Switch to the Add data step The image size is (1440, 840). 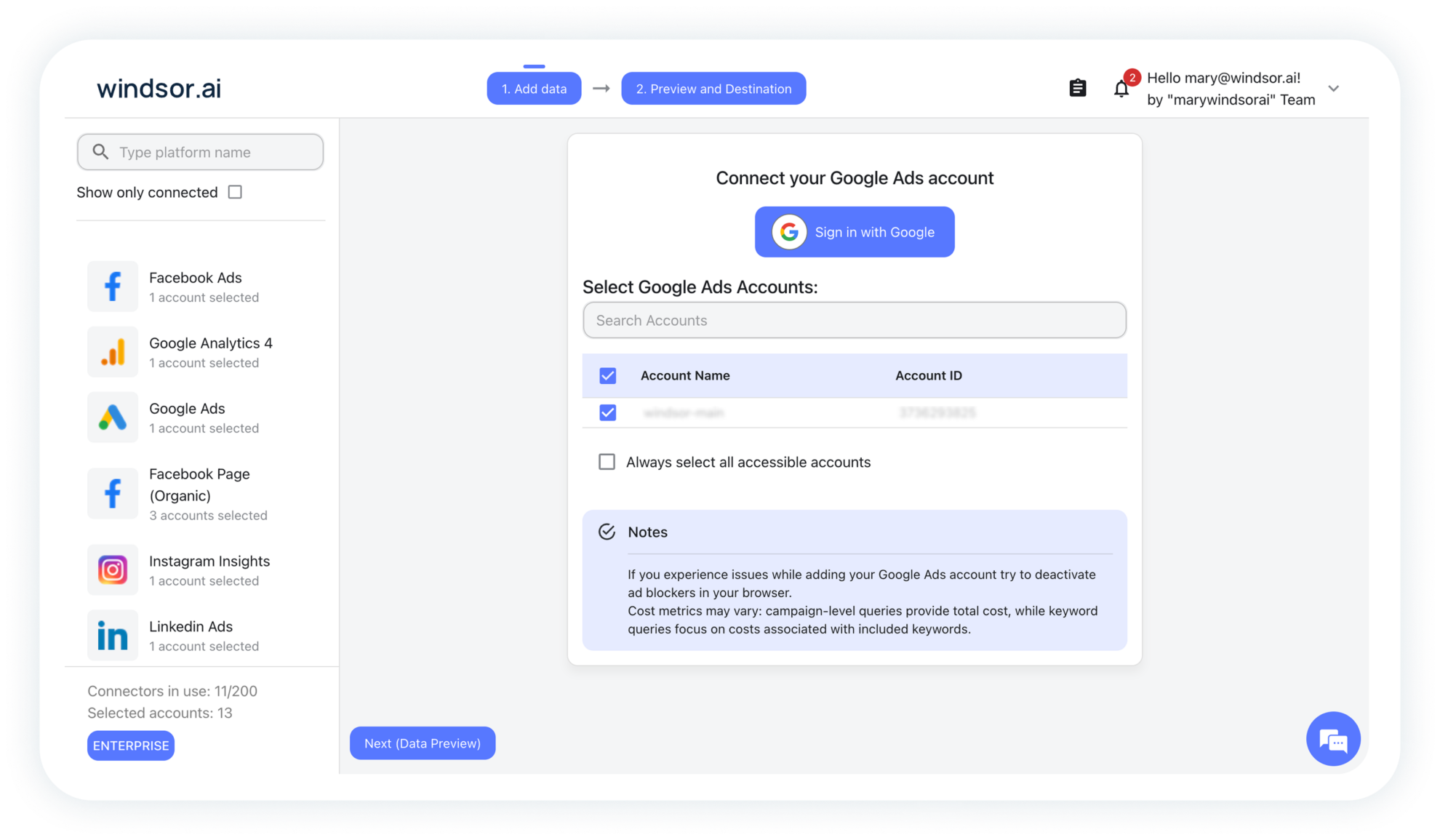[x=534, y=88]
